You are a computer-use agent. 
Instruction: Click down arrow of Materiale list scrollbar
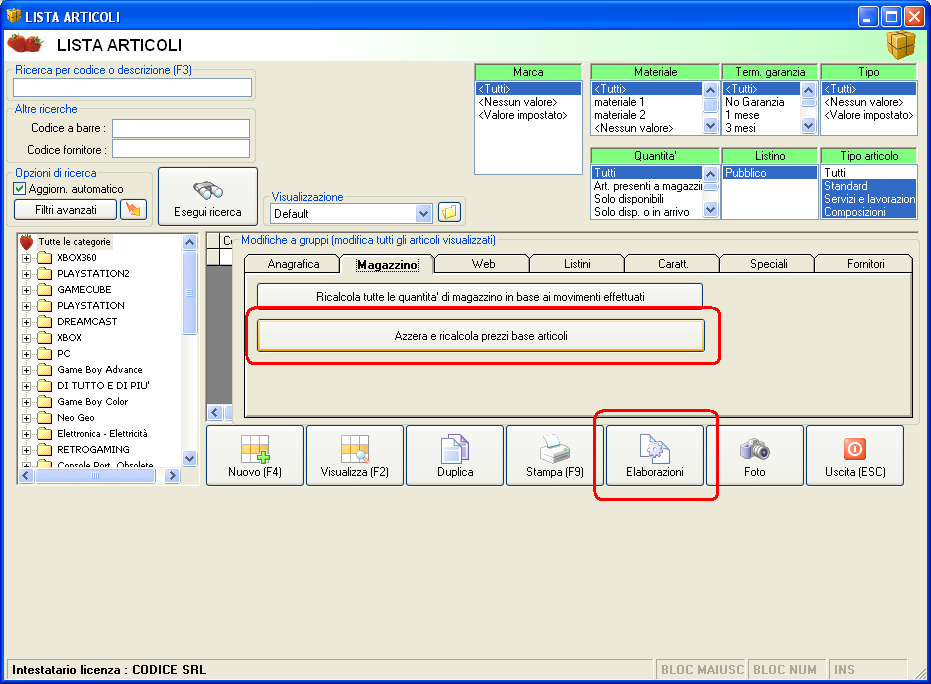[x=710, y=125]
